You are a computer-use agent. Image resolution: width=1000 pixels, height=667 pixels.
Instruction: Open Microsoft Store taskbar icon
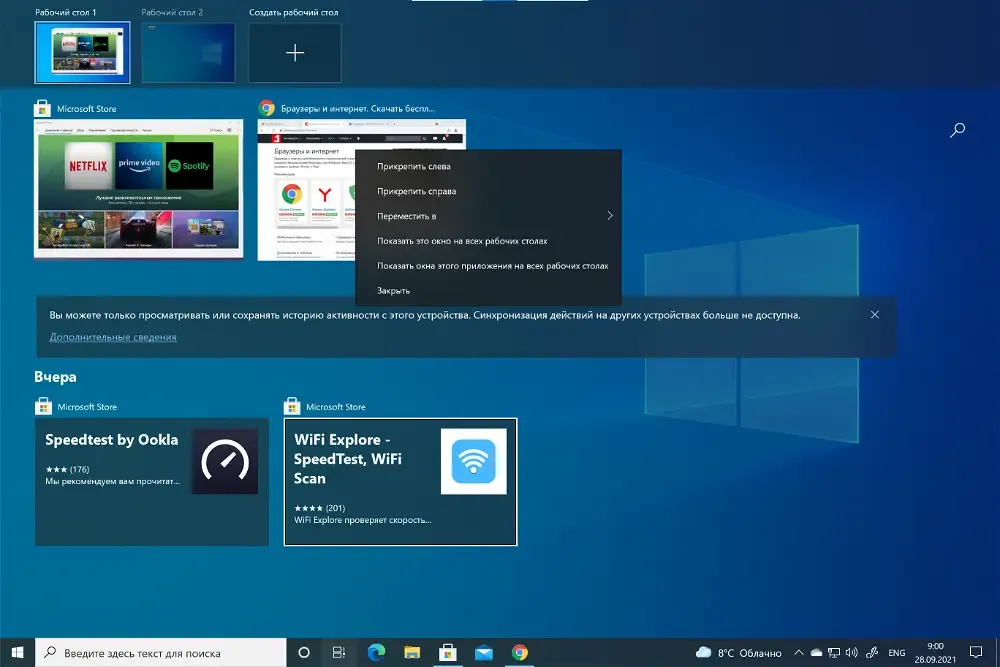click(448, 652)
